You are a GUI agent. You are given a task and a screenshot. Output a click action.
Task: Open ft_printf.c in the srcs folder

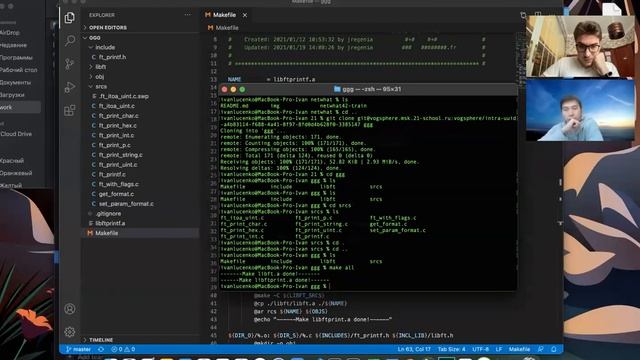coord(112,174)
